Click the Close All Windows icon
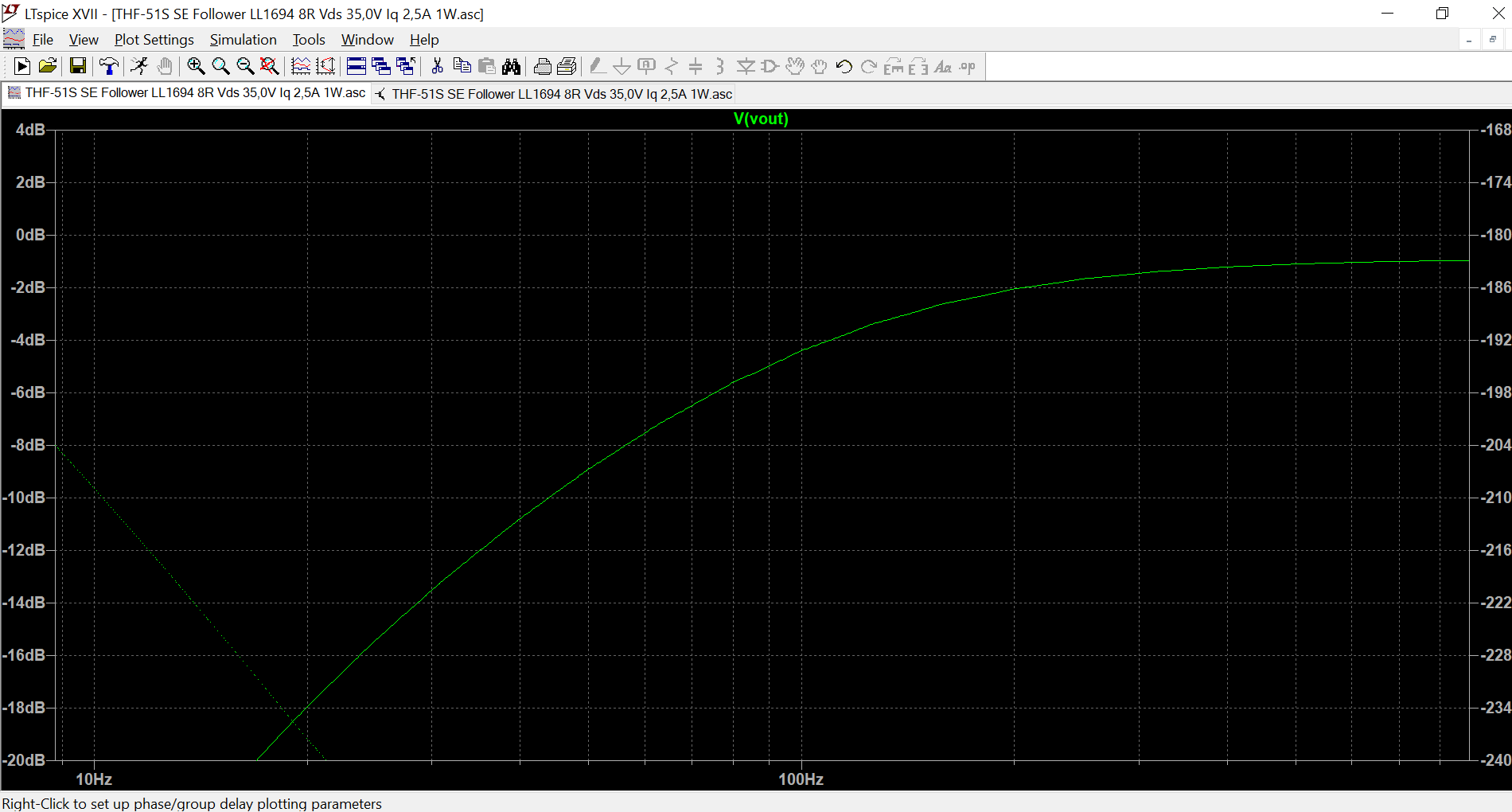Viewport: 1512px width, 812px height. pos(406,67)
